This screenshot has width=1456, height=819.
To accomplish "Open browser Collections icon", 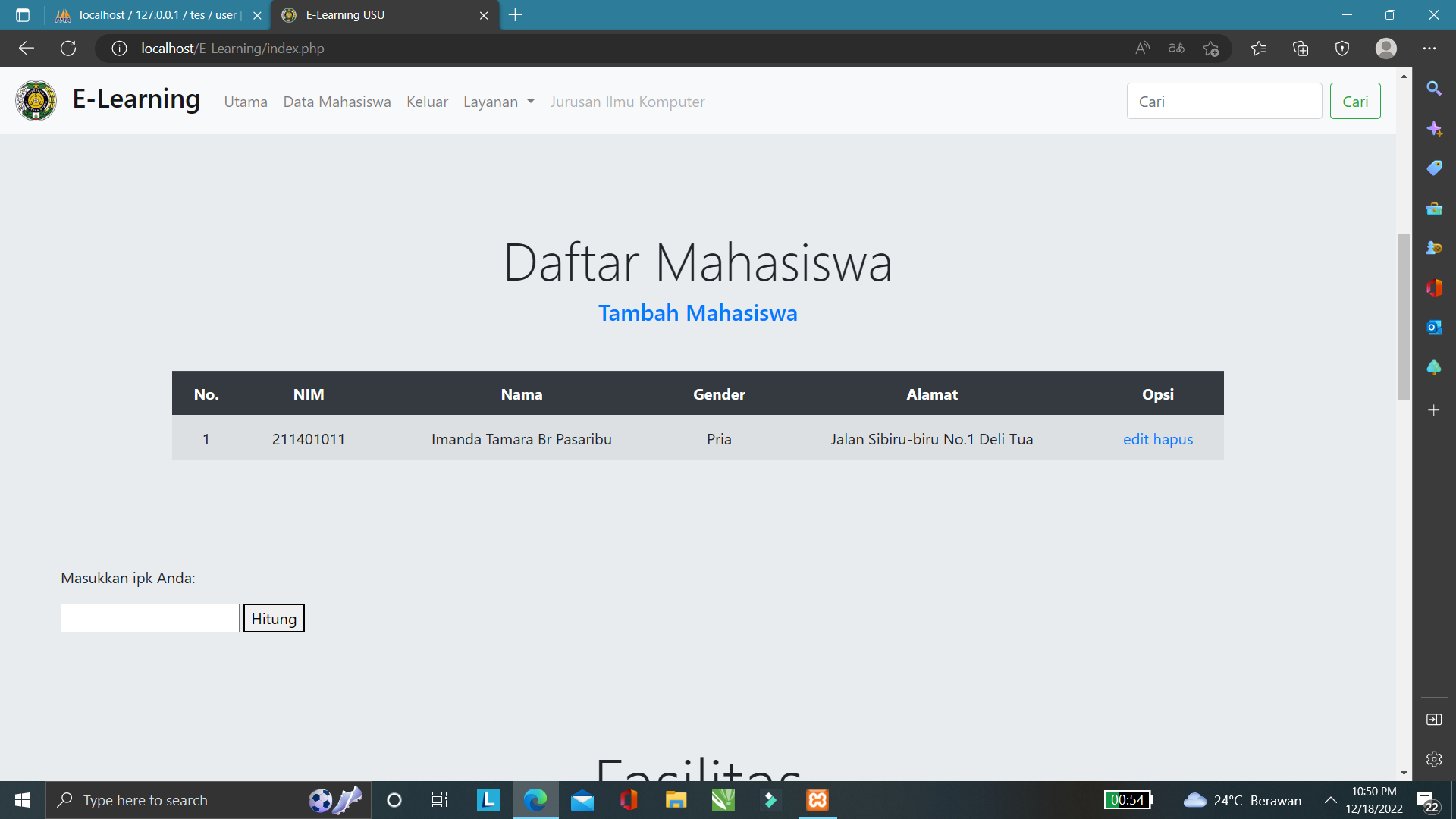I will pos(1301,49).
